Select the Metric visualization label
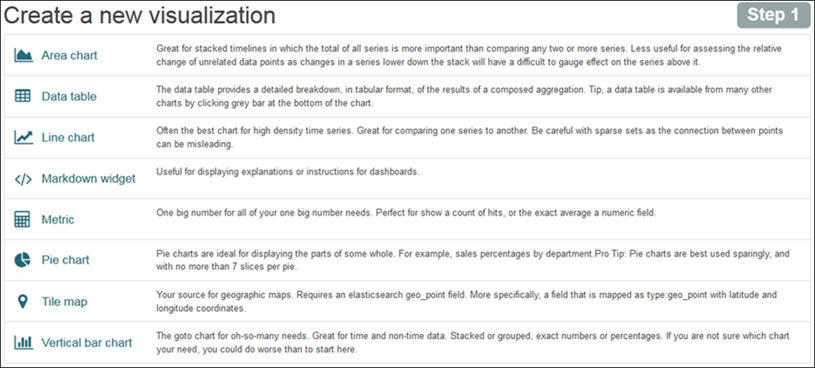This screenshot has height=368, width=815. tap(58, 219)
